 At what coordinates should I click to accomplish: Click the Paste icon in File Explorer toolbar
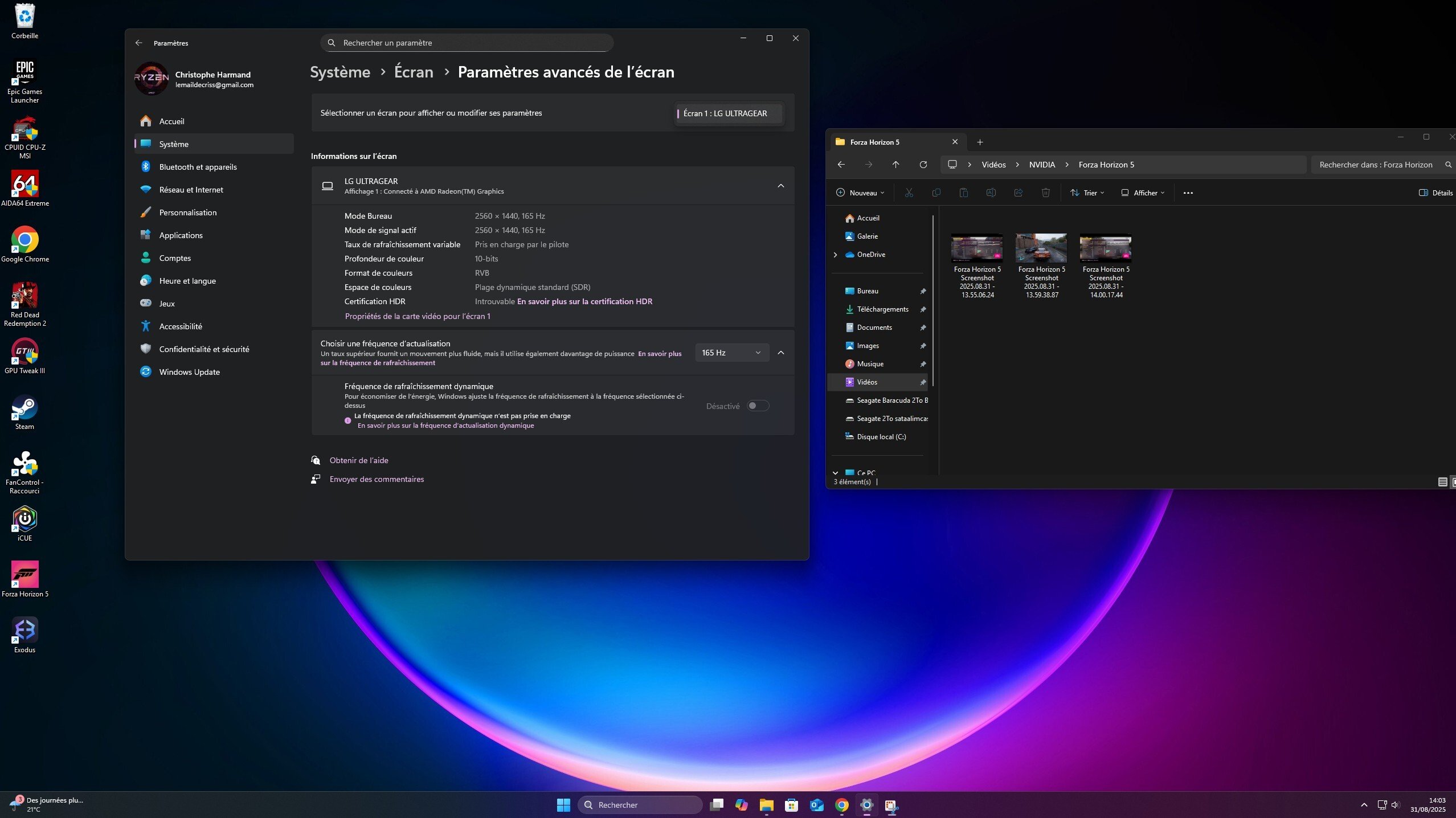point(964,193)
